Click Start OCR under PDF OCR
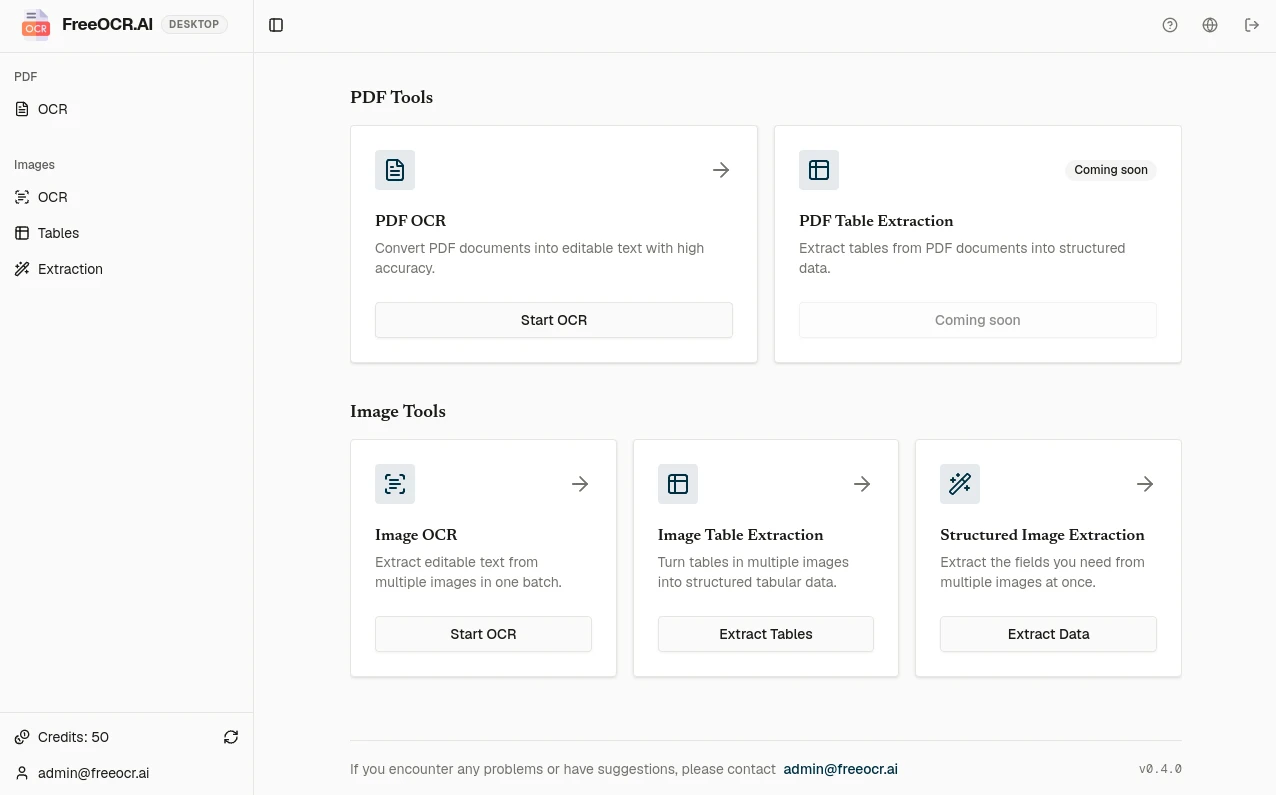1276x795 pixels. coord(554,320)
